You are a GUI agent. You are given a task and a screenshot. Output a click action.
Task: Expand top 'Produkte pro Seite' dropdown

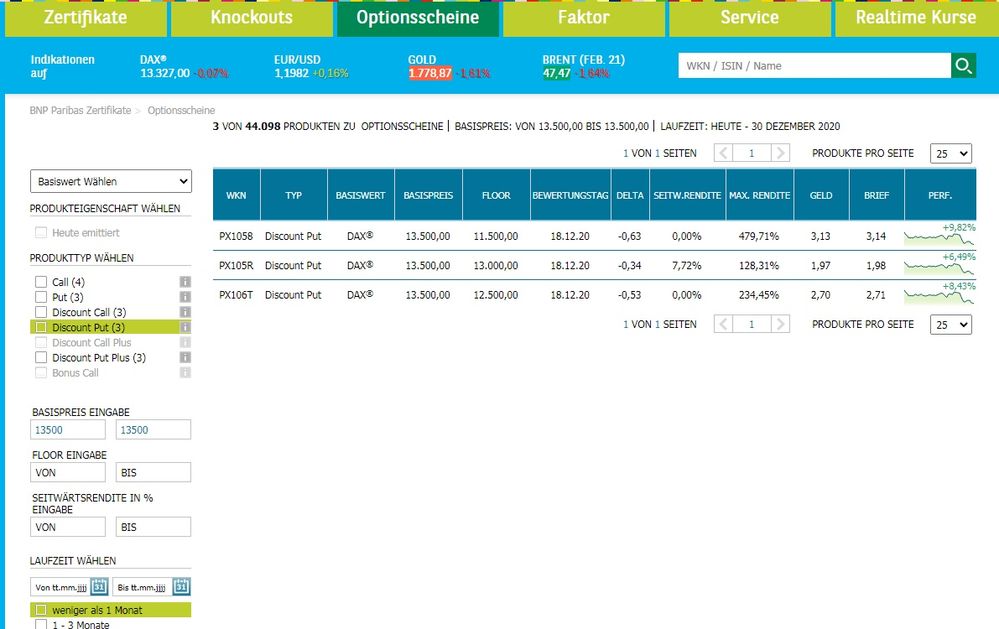(x=950, y=153)
